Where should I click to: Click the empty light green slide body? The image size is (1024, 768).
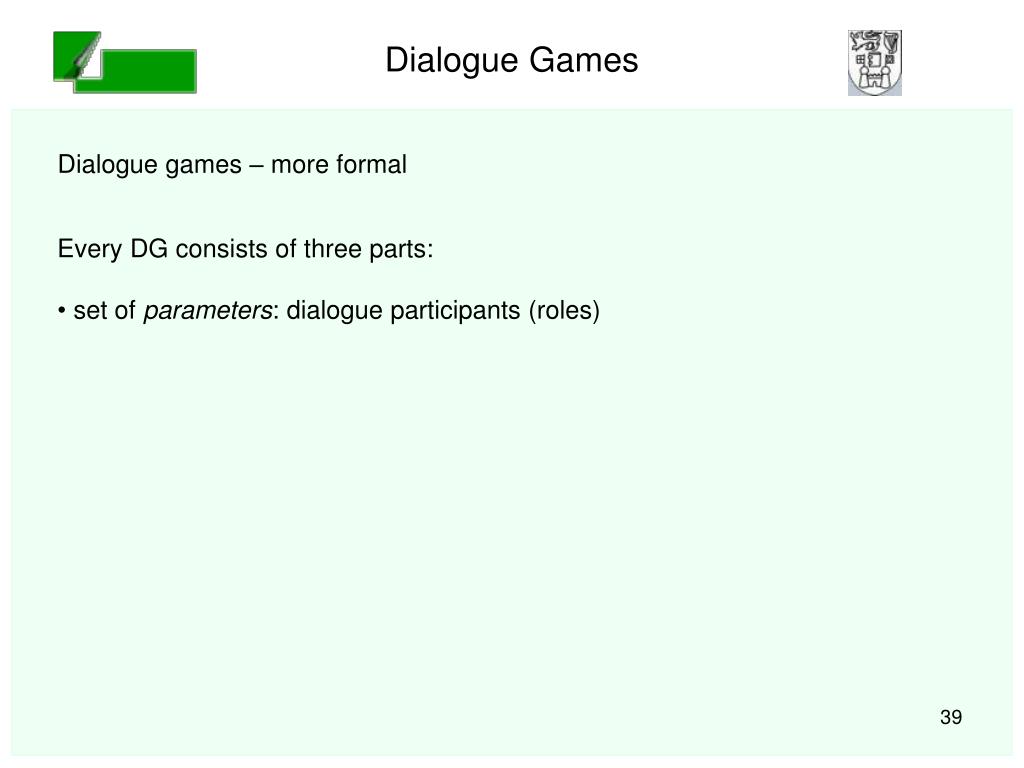tap(511, 509)
